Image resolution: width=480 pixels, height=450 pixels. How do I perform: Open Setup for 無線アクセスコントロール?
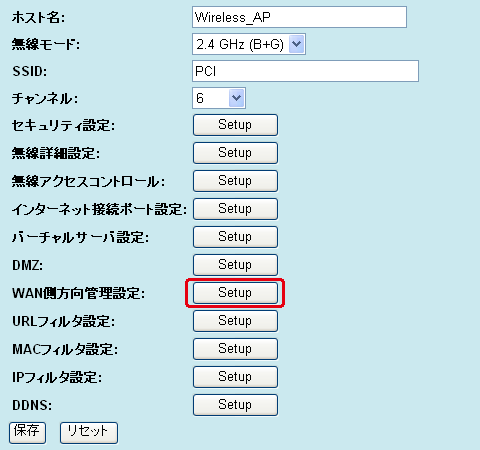click(235, 181)
